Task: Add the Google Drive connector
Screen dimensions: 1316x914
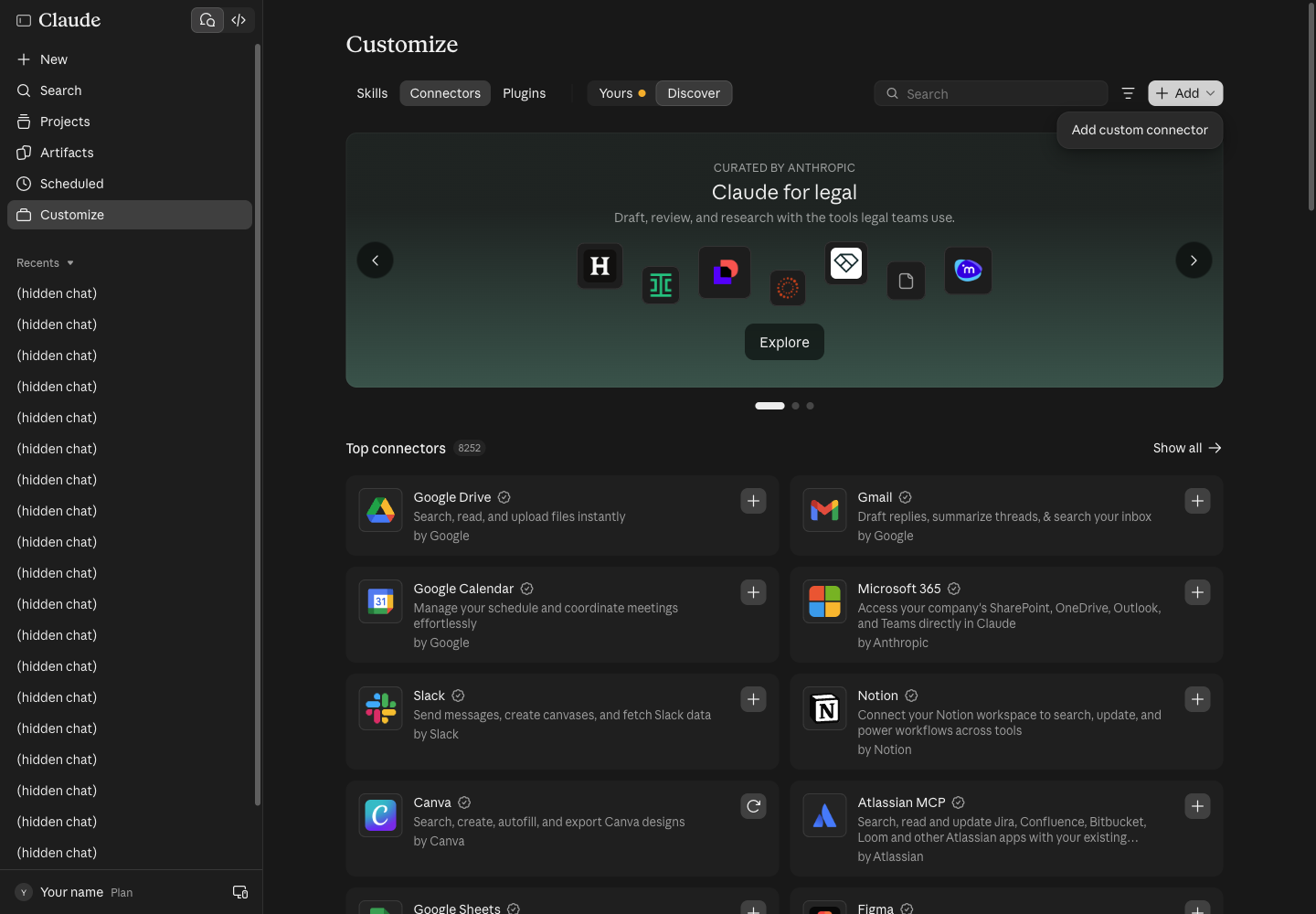Action: [x=753, y=501]
